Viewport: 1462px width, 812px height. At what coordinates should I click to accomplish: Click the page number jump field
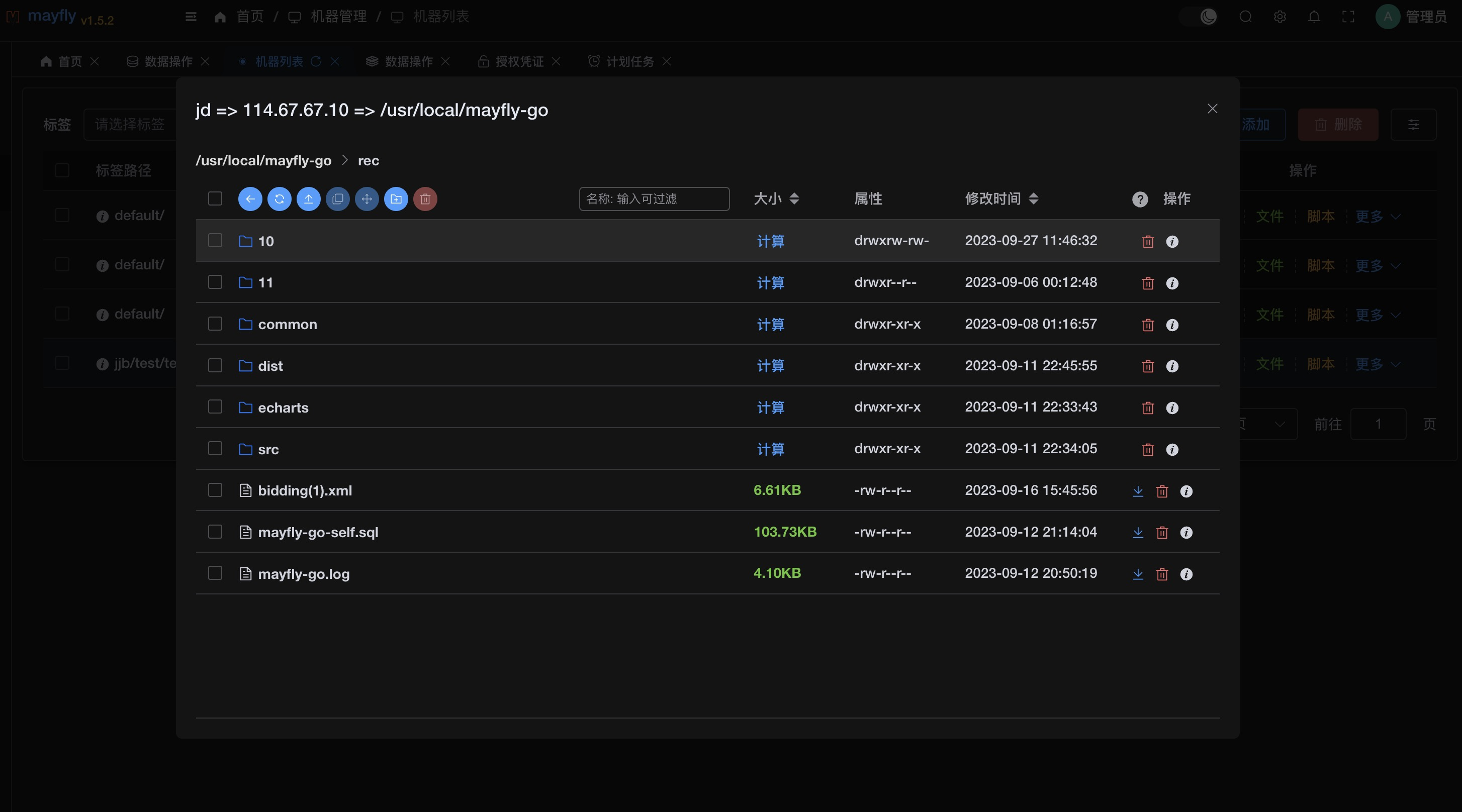(1378, 424)
